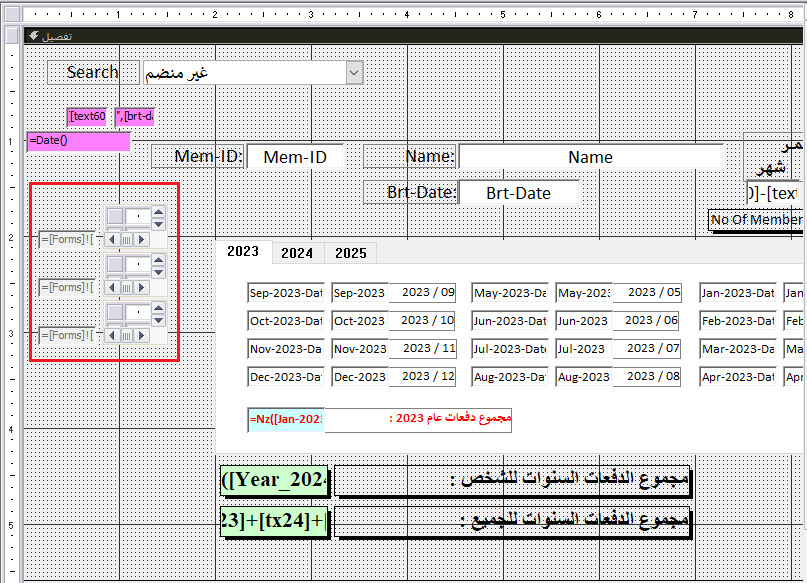807x583 pixels.
Task: Open the Search combo box dropdown arrow
Action: tap(353, 72)
